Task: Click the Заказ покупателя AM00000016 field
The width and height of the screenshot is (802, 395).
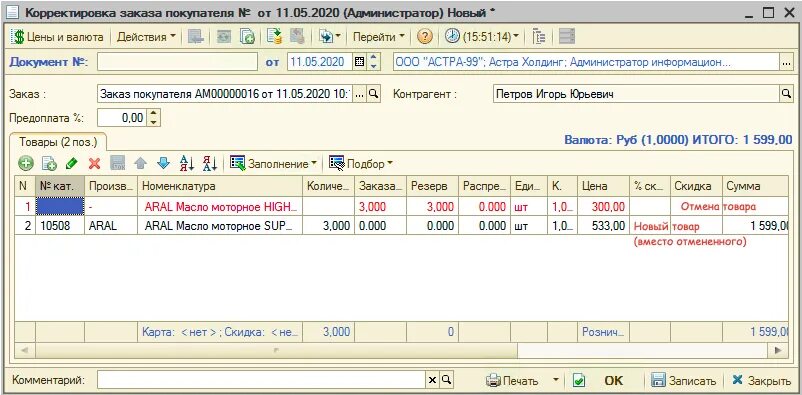Action: (x=225, y=94)
